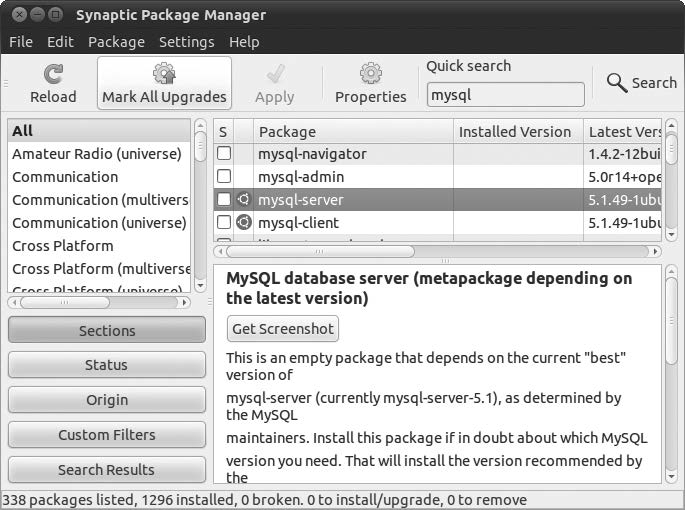
Task: Click the description pane vertical scrollbar thumb
Action: coord(671,321)
